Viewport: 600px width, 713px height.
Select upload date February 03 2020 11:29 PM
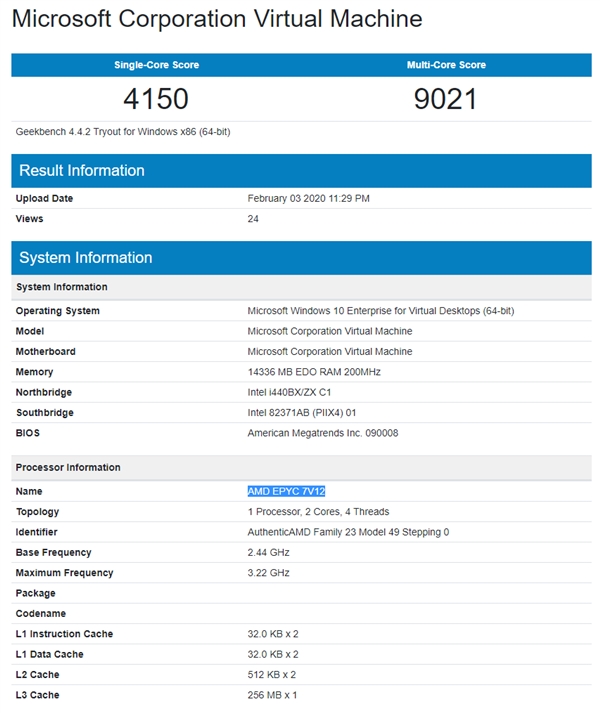click(x=308, y=199)
